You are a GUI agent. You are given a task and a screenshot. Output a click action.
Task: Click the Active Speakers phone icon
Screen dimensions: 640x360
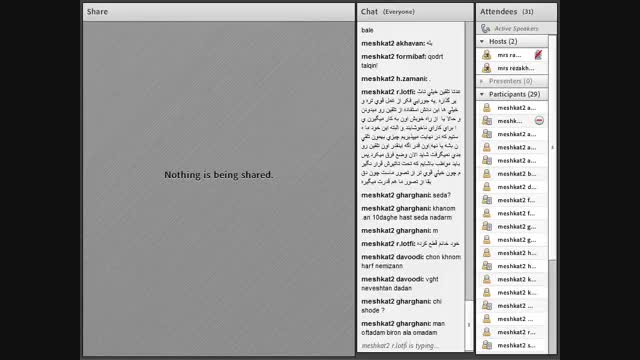pyautogui.click(x=485, y=29)
